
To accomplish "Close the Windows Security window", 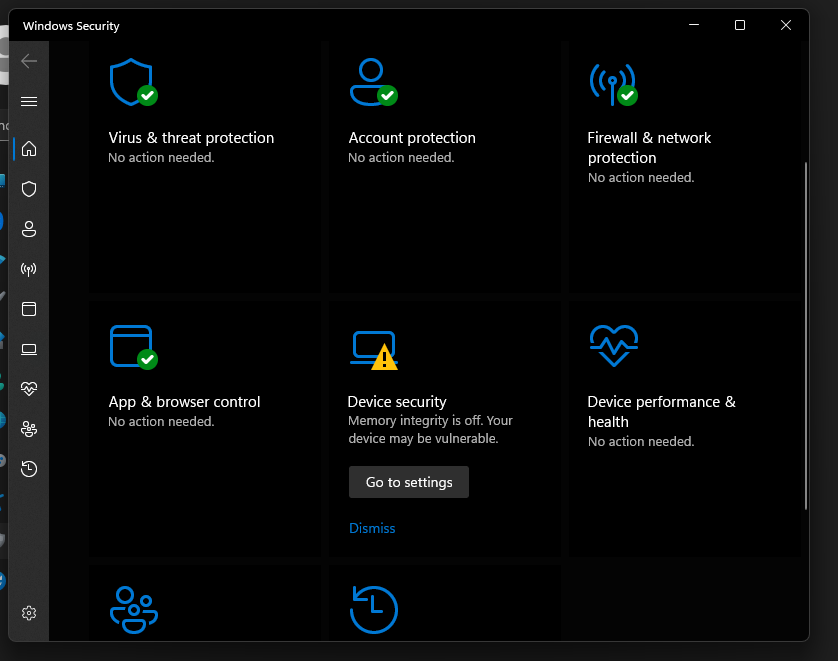I will pos(786,25).
